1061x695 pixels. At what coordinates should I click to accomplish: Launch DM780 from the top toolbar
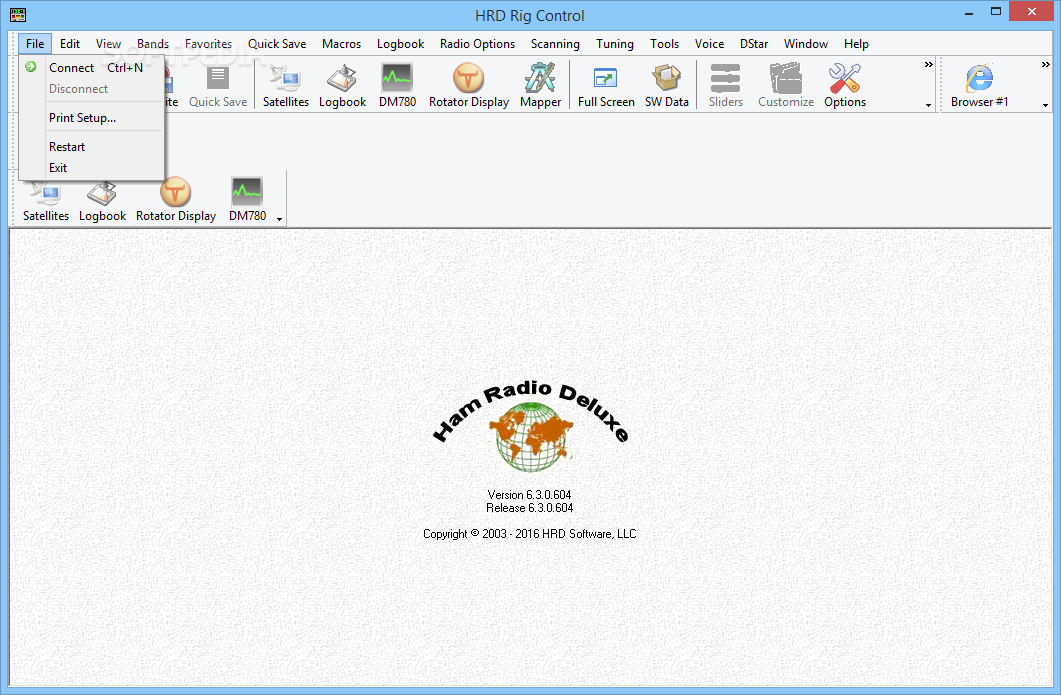coord(397,85)
